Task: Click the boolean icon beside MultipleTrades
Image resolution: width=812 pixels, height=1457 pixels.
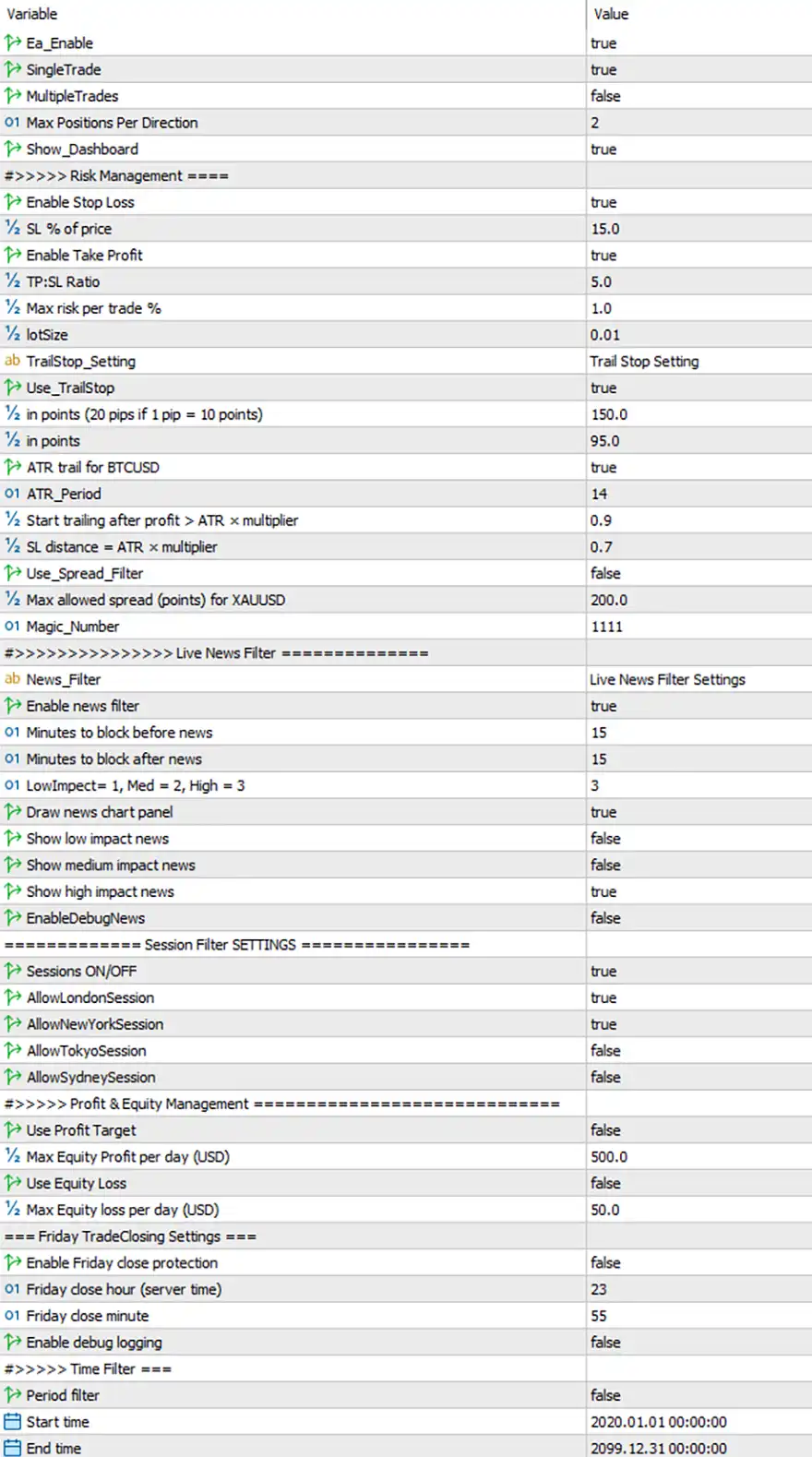Action: (x=12, y=96)
